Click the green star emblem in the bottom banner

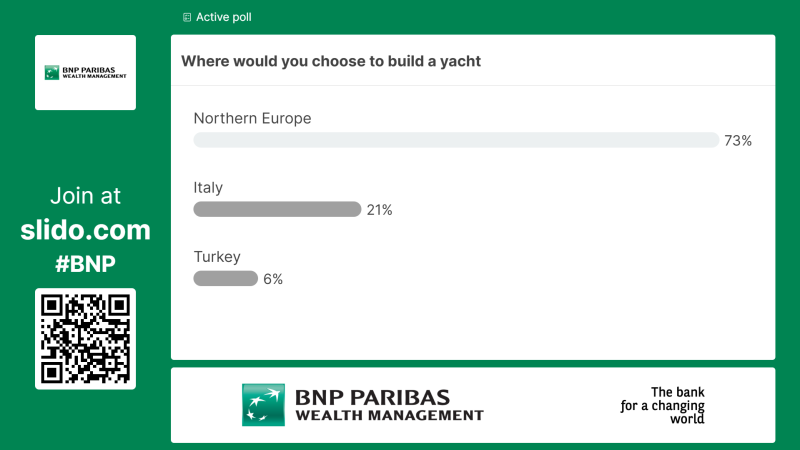263,404
